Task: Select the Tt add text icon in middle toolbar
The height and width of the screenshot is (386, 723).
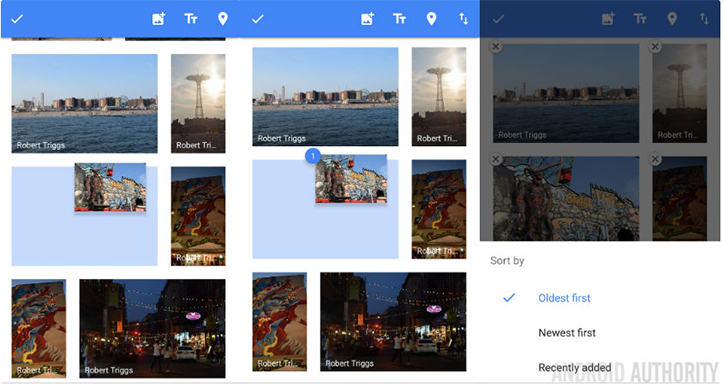Action: tap(399, 19)
